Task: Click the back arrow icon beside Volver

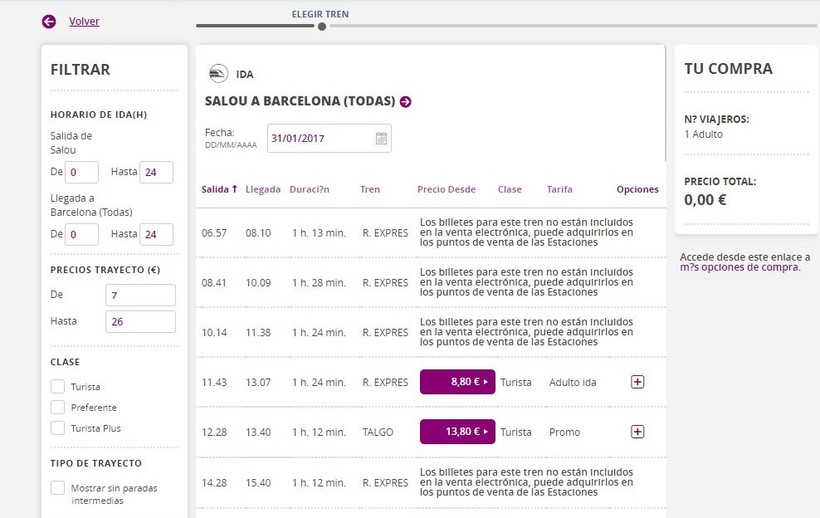Action: pos(49,21)
